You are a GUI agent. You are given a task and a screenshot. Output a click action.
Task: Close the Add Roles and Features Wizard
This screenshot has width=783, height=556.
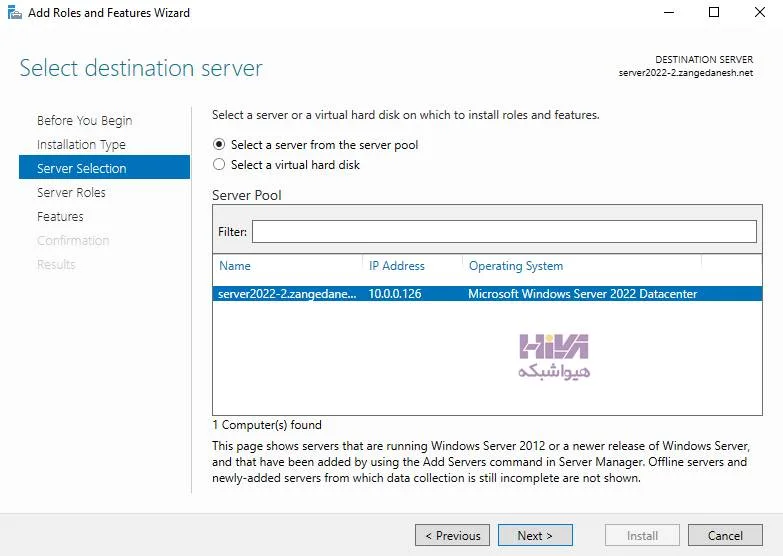point(760,12)
